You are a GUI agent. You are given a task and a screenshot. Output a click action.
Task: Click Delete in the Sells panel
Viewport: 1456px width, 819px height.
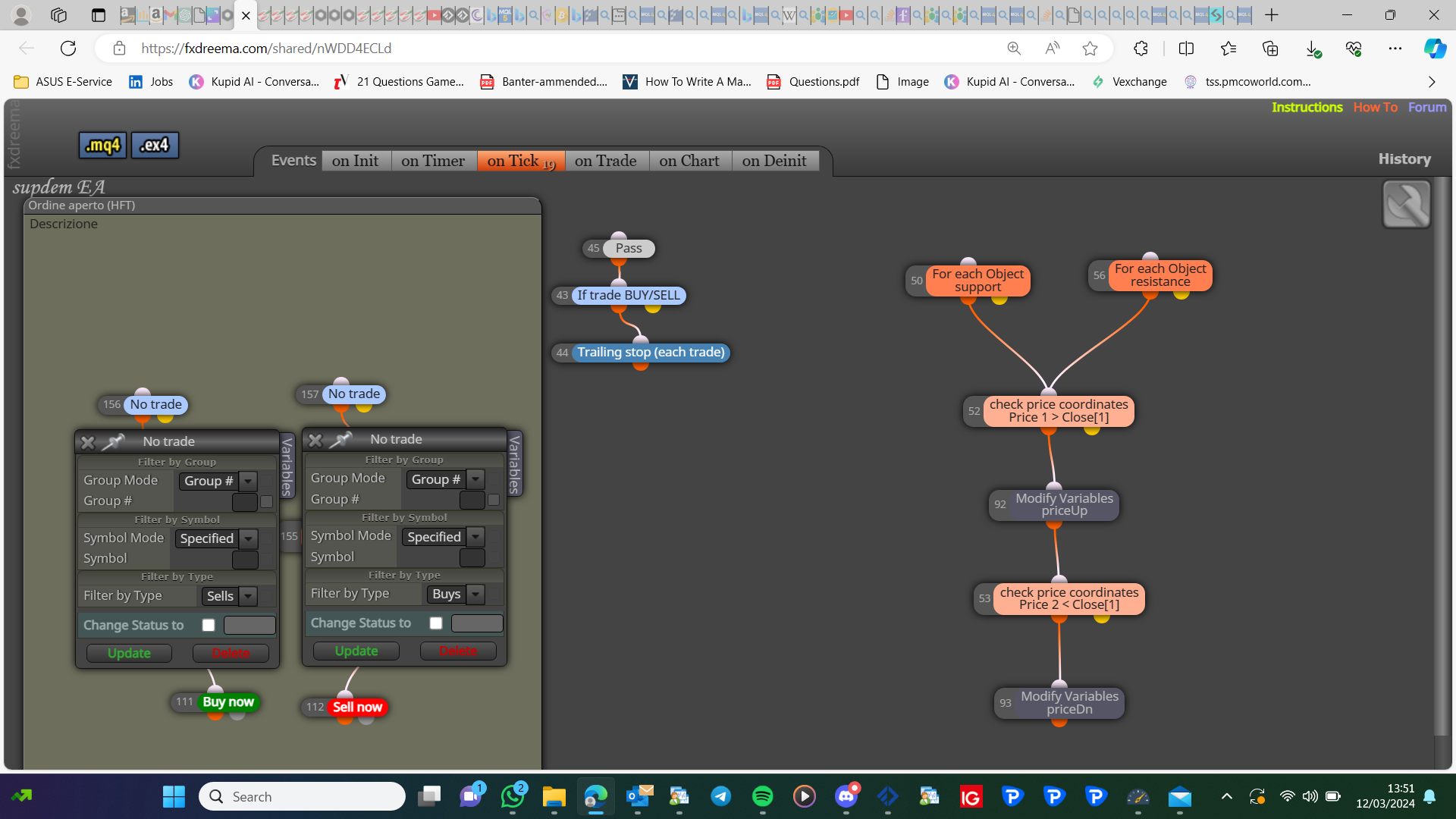point(231,654)
